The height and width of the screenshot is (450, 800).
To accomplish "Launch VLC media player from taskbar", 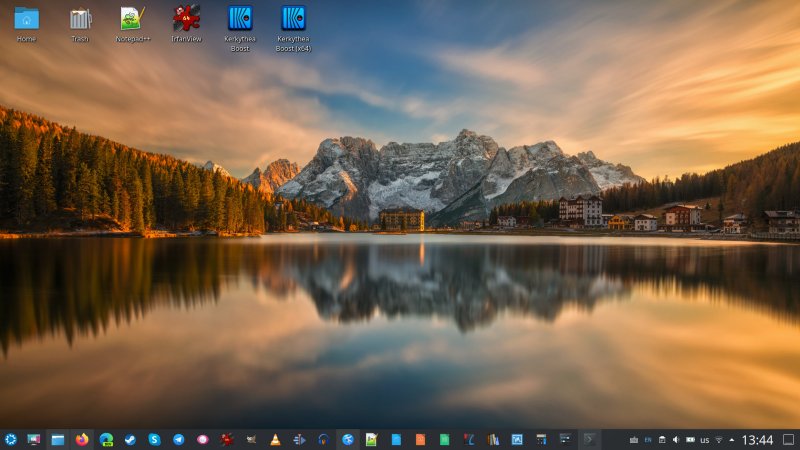I will pyautogui.click(x=275, y=439).
